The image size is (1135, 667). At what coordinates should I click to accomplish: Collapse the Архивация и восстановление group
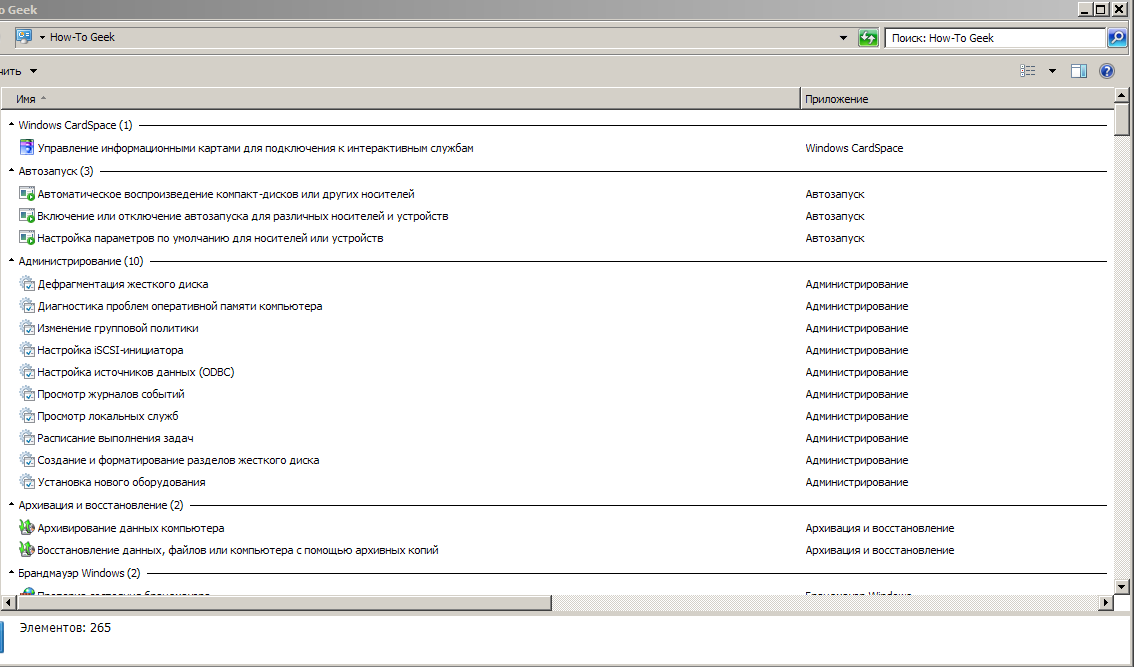tap(11, 506)
